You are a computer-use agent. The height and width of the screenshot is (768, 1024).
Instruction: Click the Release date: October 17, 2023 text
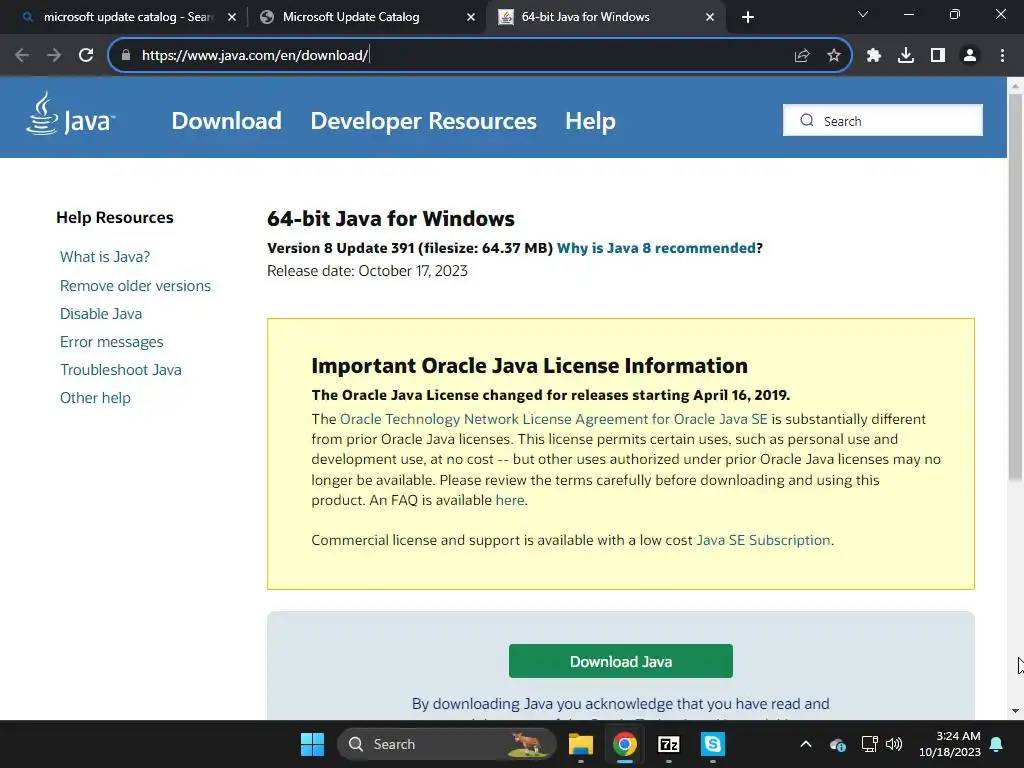click(x=367, y=271)
